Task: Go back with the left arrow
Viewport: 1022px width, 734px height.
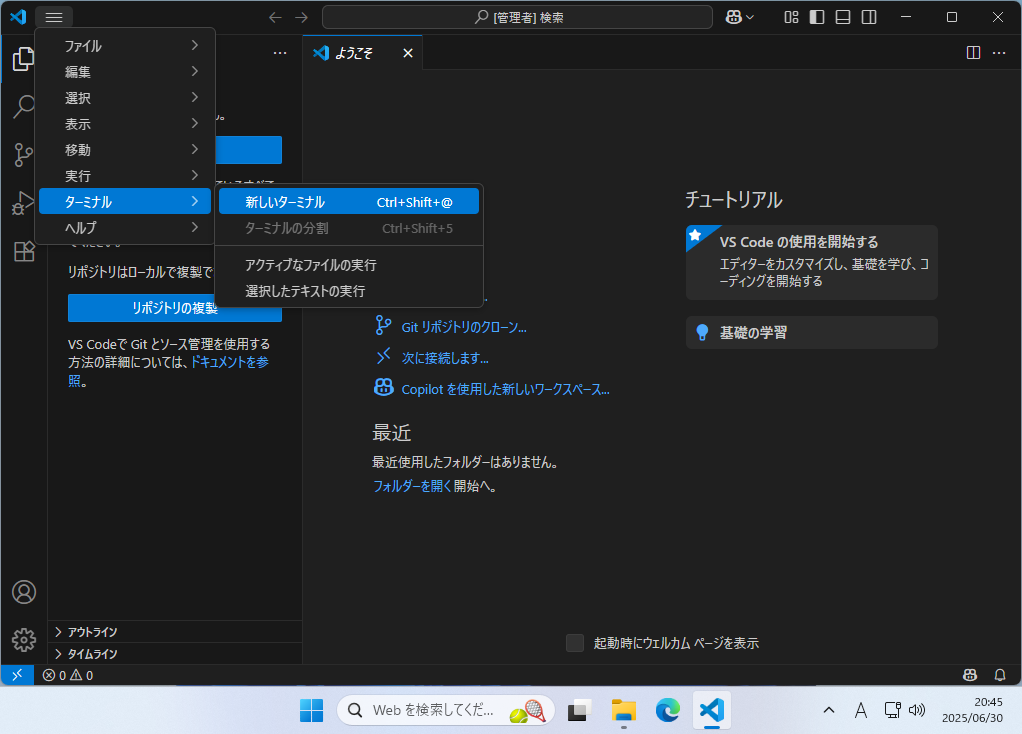Action: pos(276,18)
